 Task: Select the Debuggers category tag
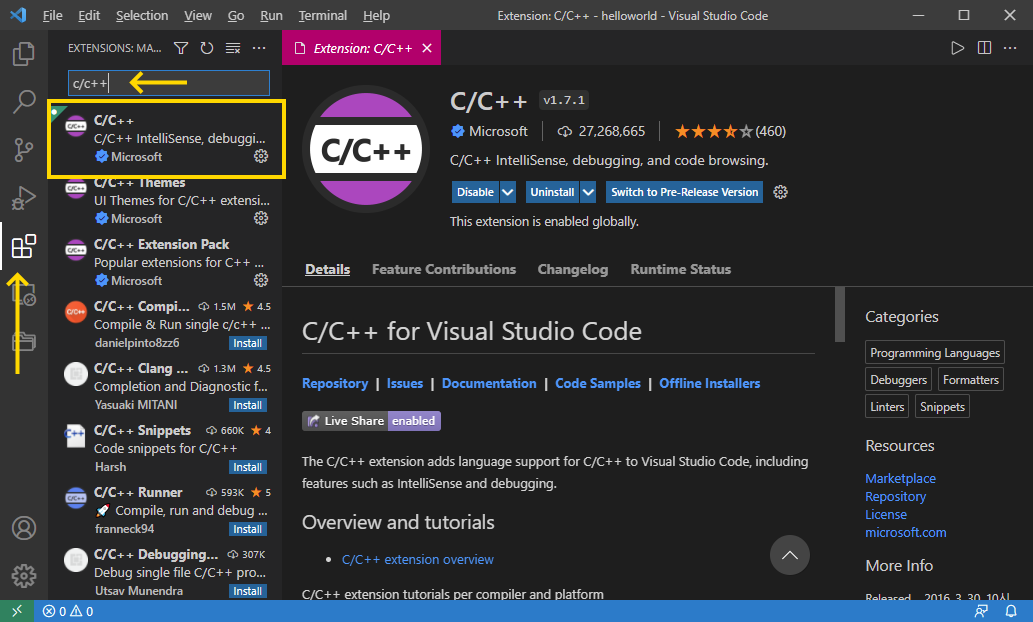coord(899,380)
